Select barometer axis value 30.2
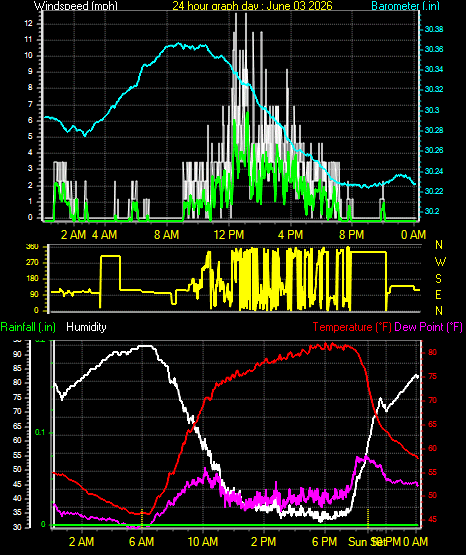Viewport: 466px width, 555px height. coord(432,211)
